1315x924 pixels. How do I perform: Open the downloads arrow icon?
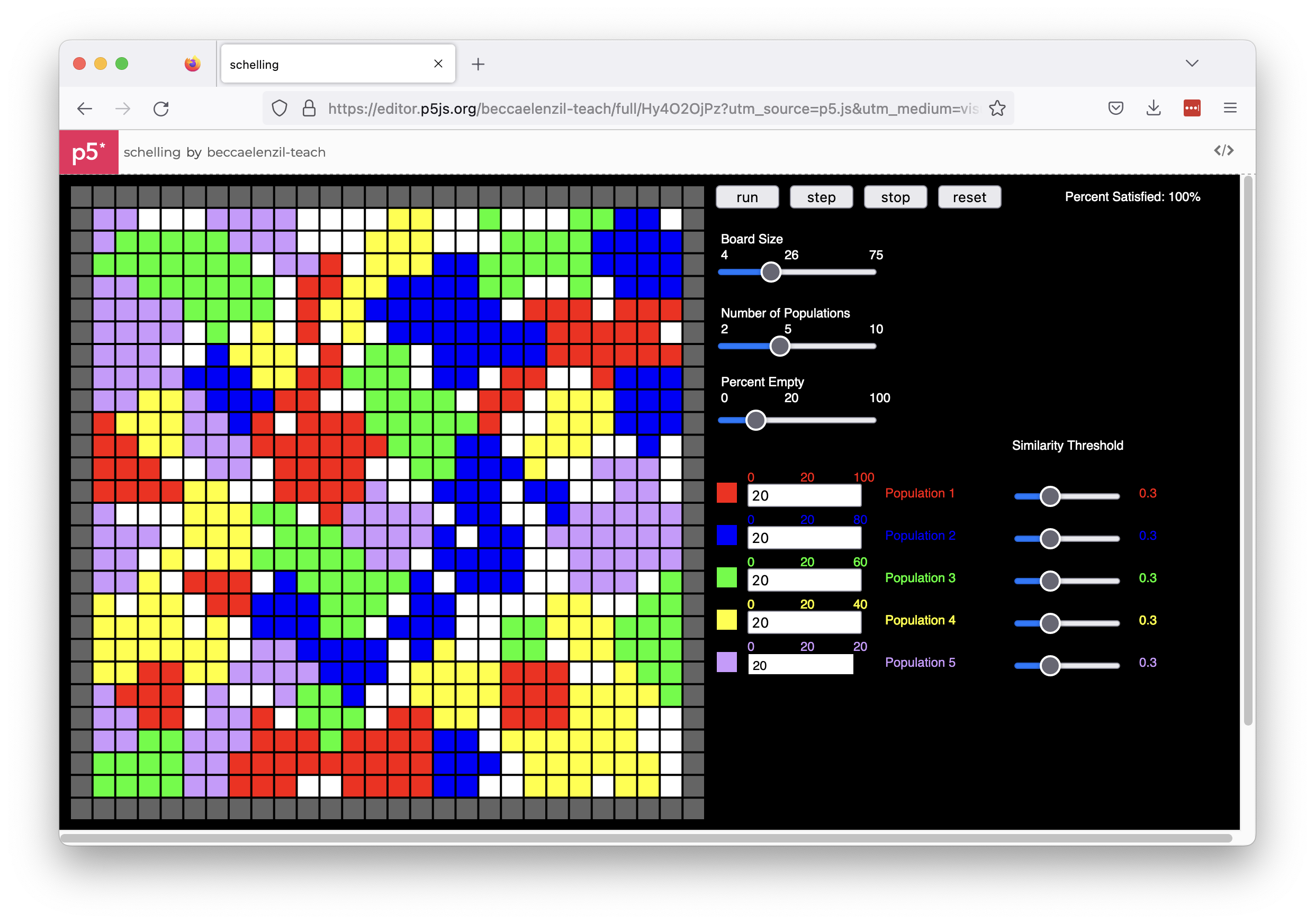[1154, 107]
